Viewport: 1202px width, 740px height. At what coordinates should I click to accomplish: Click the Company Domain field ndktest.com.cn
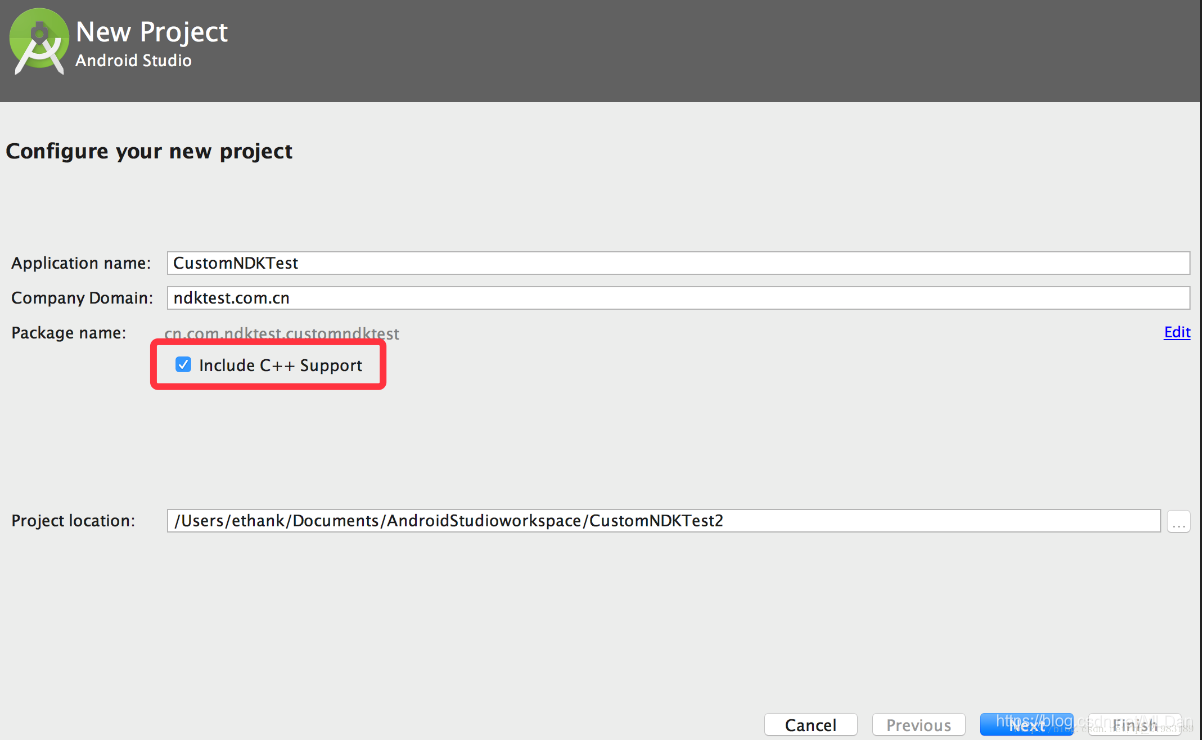[678, 298]
